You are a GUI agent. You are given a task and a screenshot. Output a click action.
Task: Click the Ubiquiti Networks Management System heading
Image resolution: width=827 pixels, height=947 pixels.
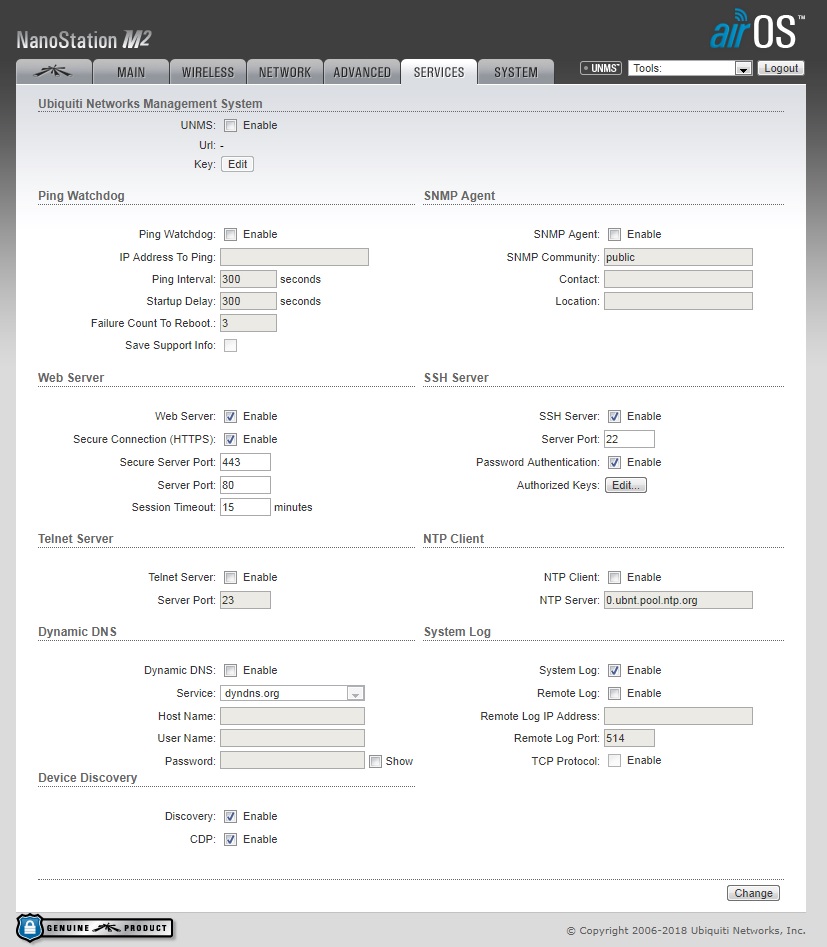[x=150, y=104]
